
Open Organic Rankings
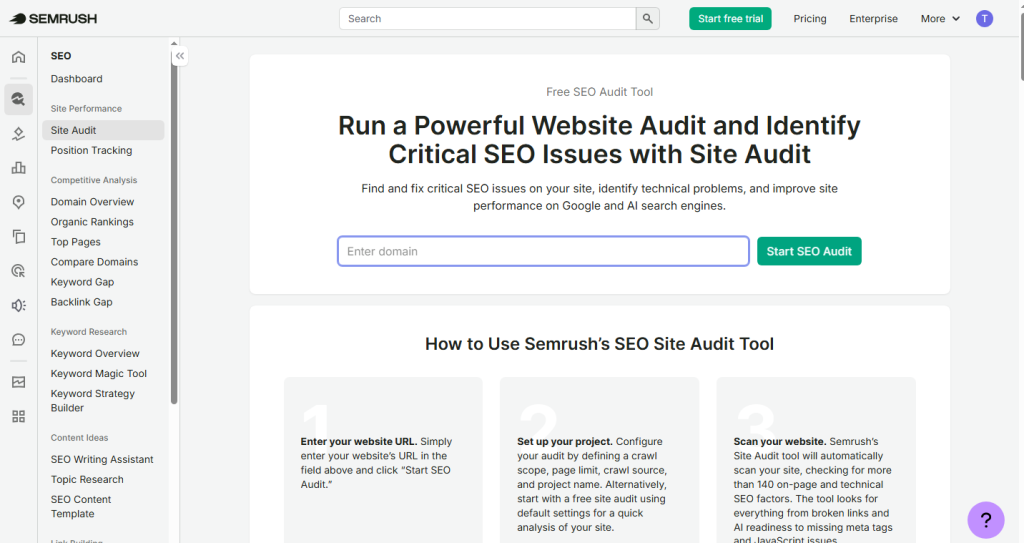tap(92, 222)
